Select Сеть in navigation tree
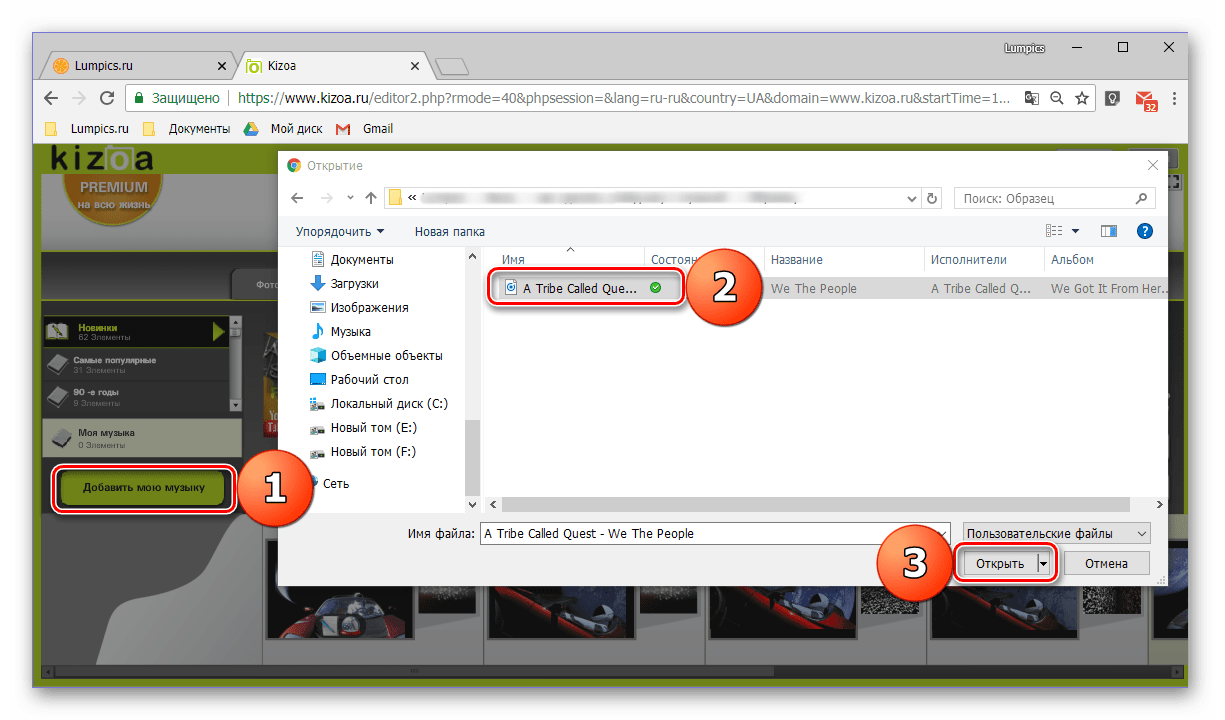This screenshot has height=720, width=1225. coord(335,483)
